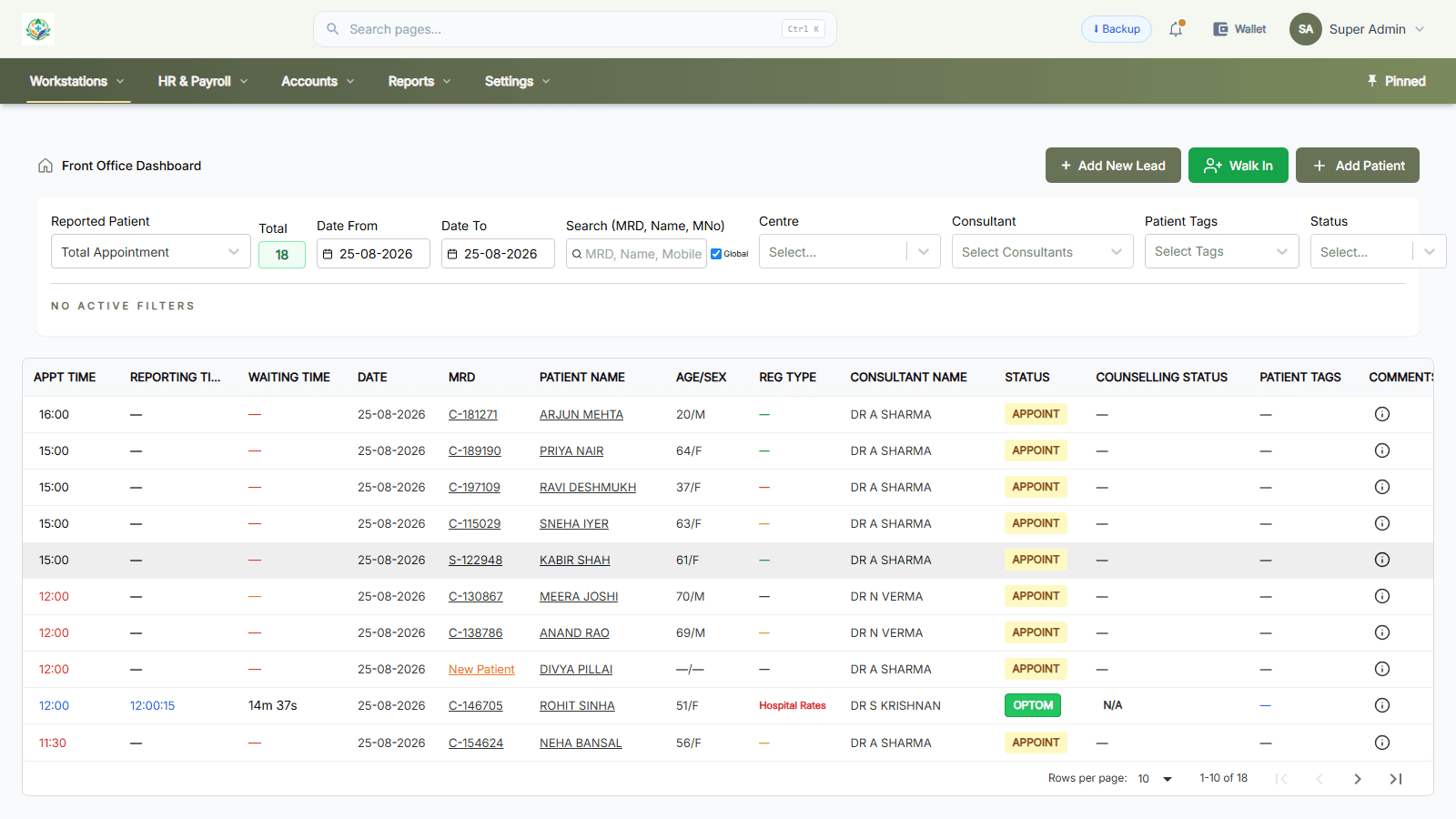Viewport: 1456px width, 819px height.
Task: Change rows per page dropdown
Action: click(x=1155, y=779)
